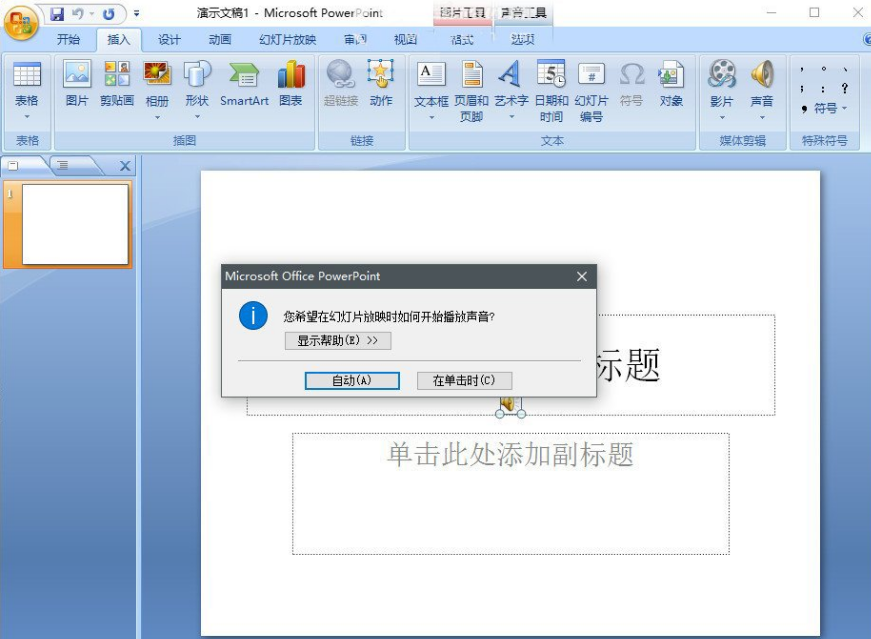Insert a text box

(431, 84)
